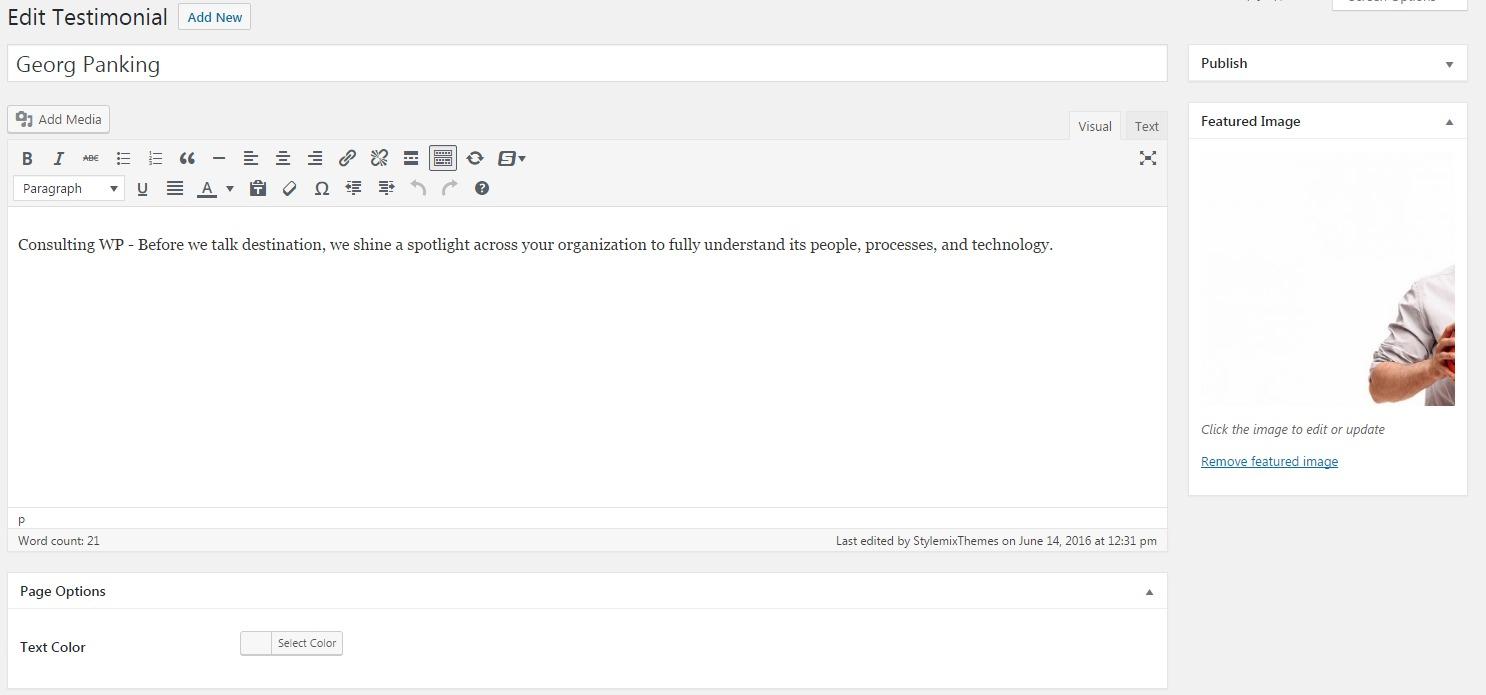Switch to the Text editor tab
The height and width of the screenshot is (695, 1486).
coord(1146,126)
